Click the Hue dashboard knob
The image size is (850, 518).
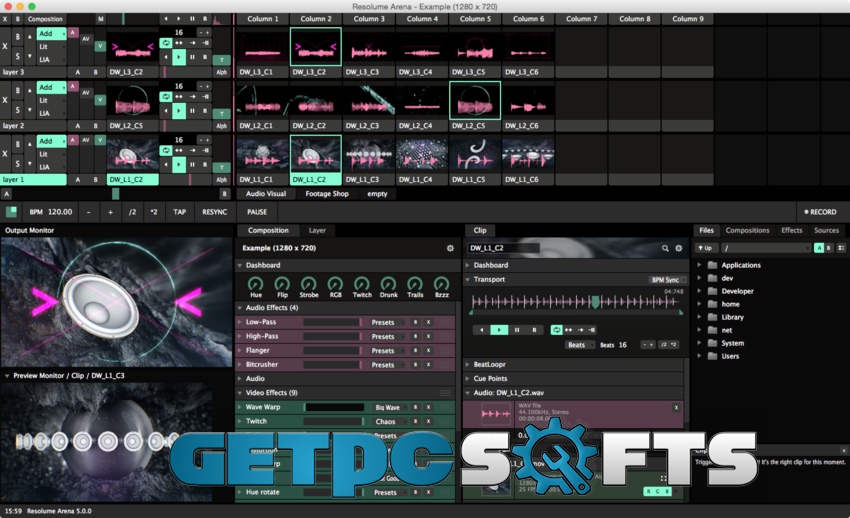(x=255, y=283)
